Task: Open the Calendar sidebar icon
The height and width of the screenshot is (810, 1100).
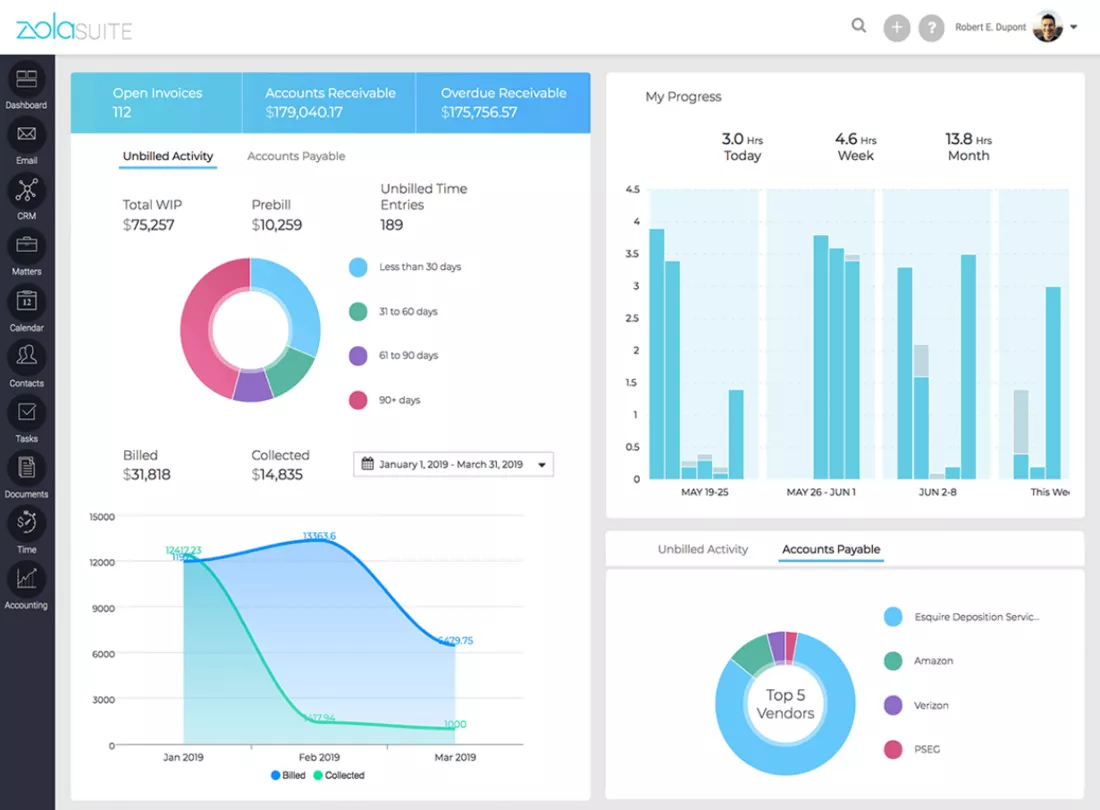Action: pyautogui.click(x=27, y=302)
